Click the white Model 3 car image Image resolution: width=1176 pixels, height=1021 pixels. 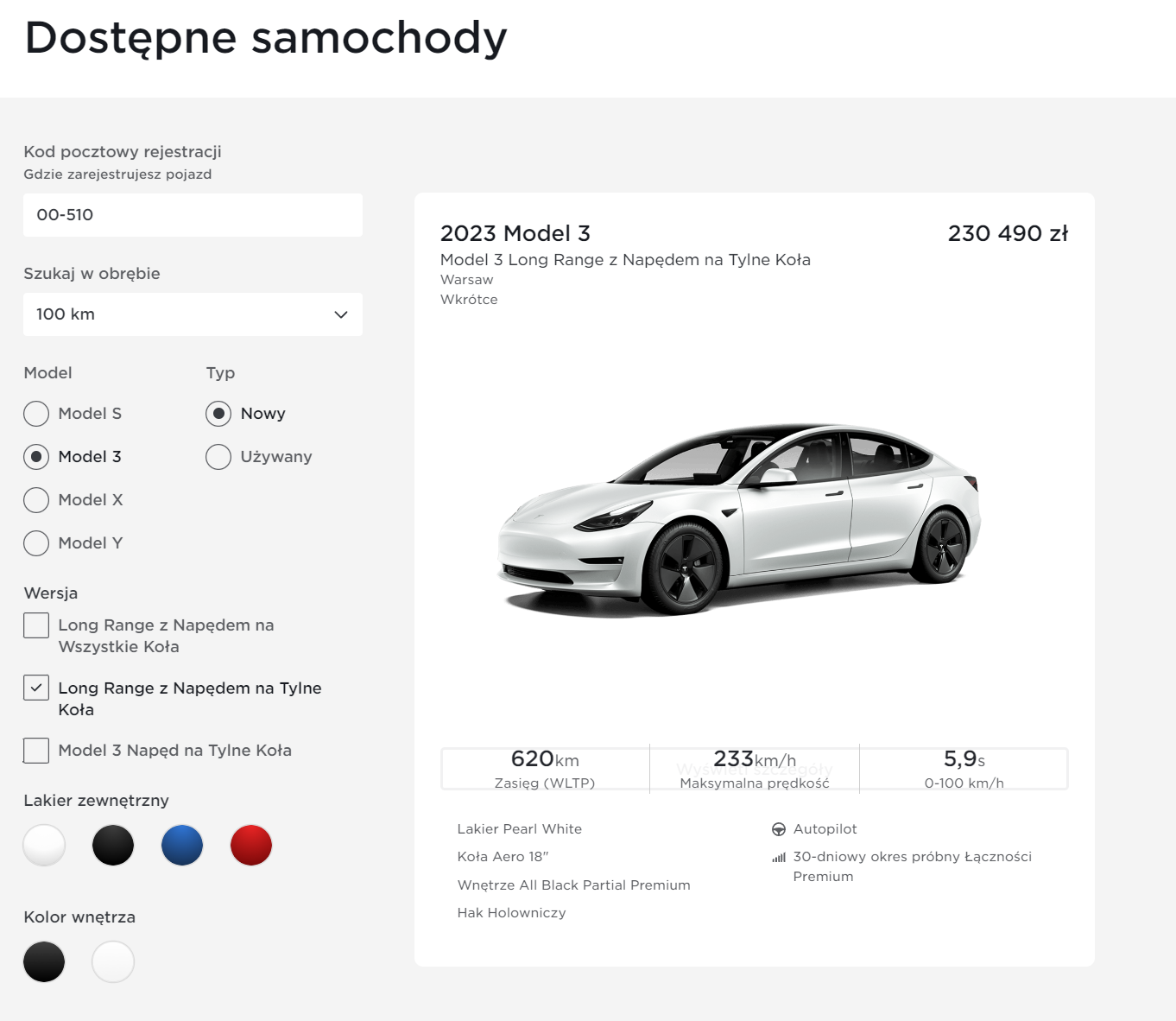coord(740,518)
